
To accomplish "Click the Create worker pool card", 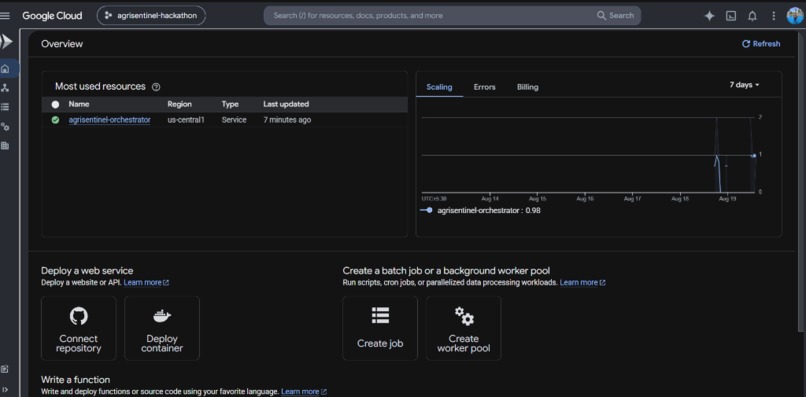I will click(463, 328).
